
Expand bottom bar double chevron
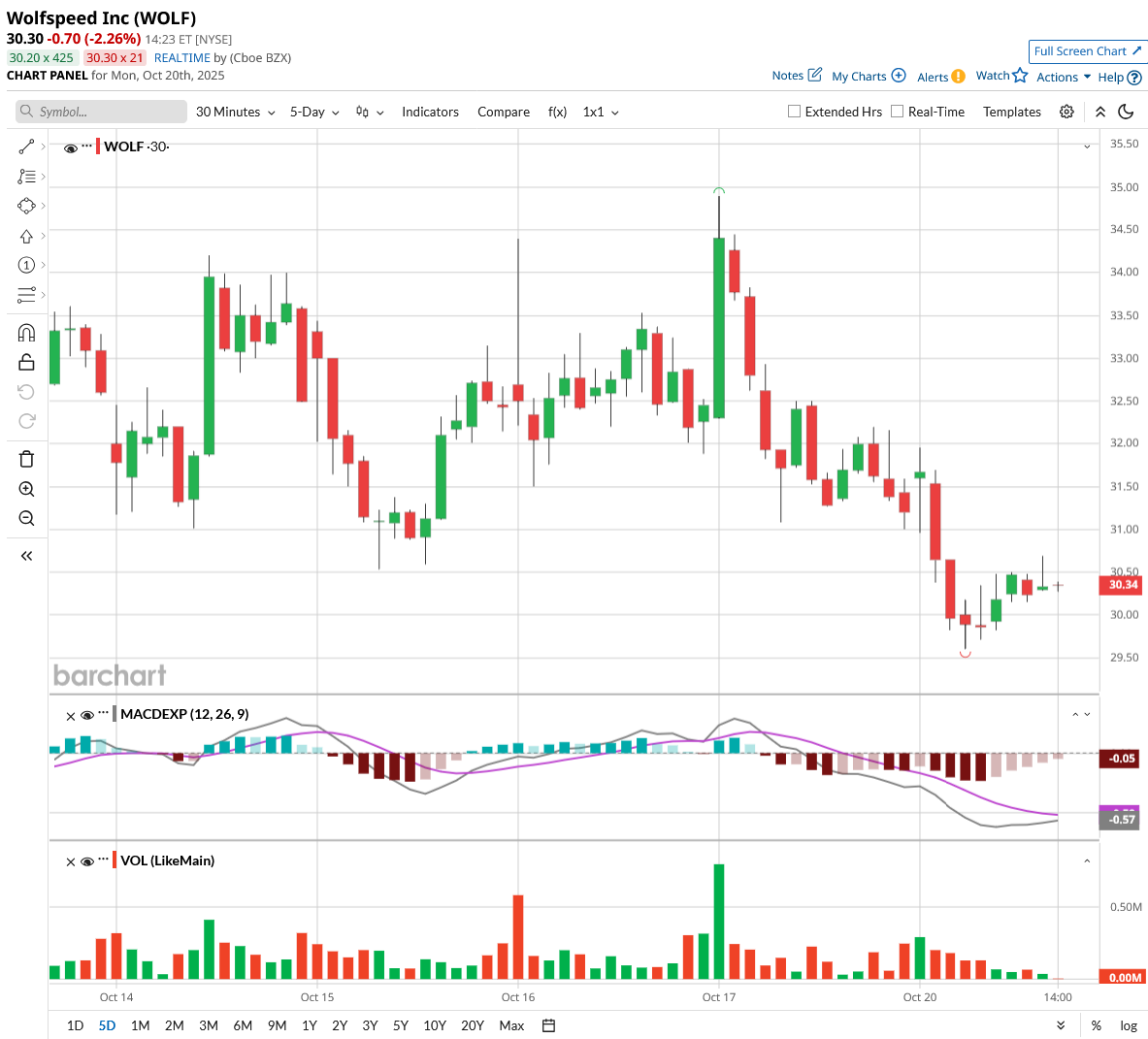[1060, 1025]
